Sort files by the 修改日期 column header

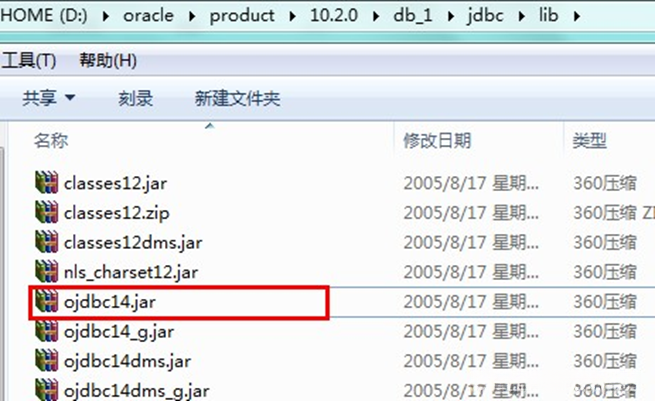(437, 140)
